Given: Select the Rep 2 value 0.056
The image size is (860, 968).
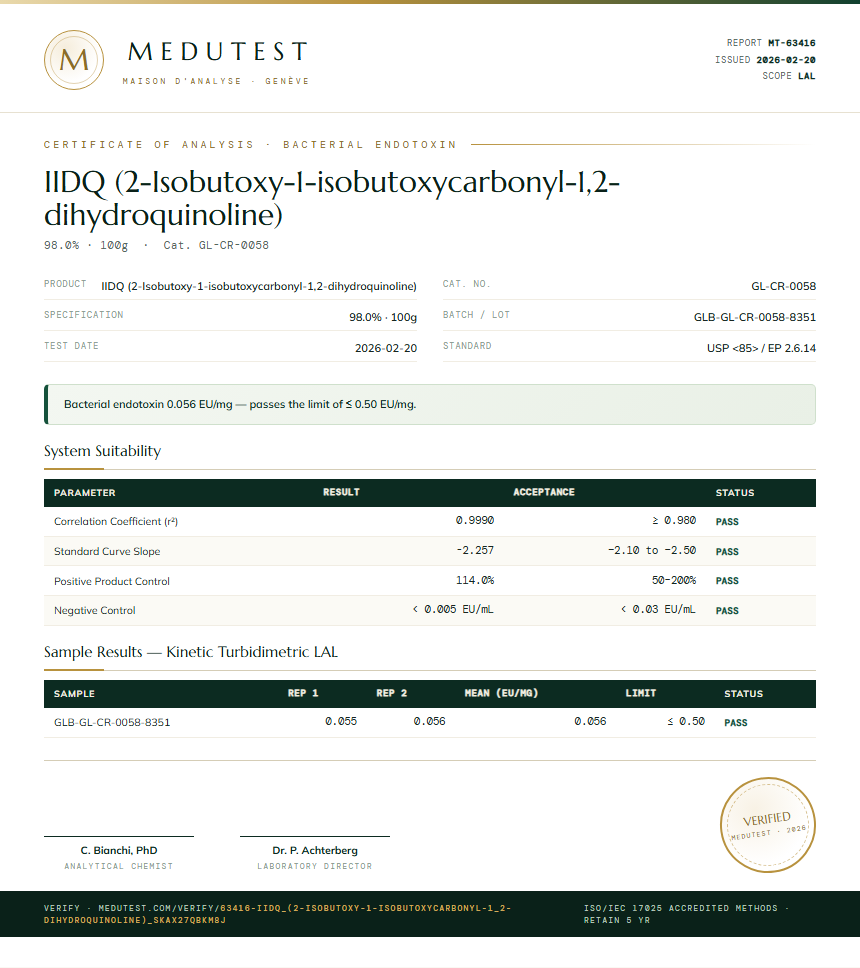Looking at the screenshot, I should coord(430,721).
